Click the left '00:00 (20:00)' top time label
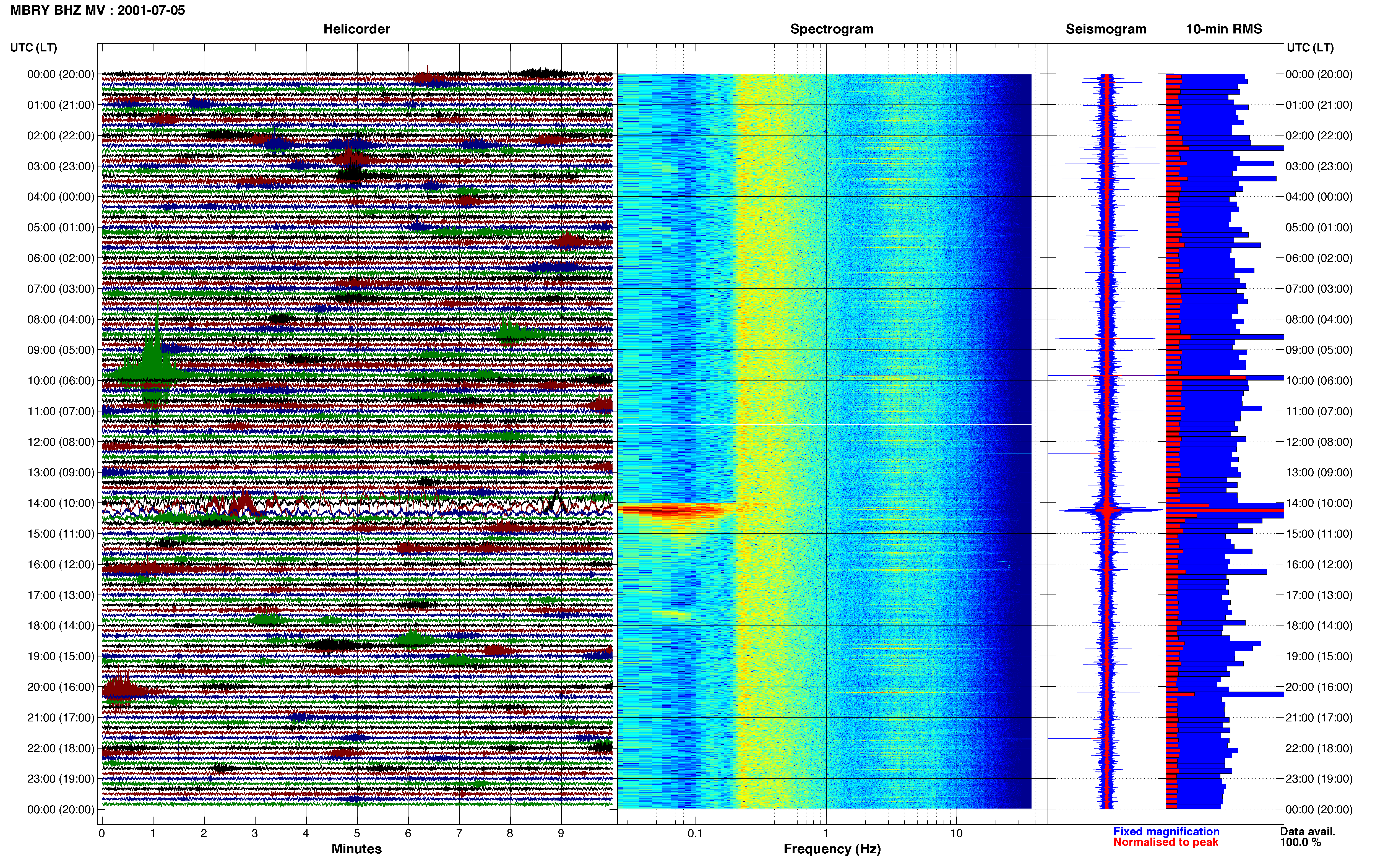The image size is (1388, 868). (61, 74)
